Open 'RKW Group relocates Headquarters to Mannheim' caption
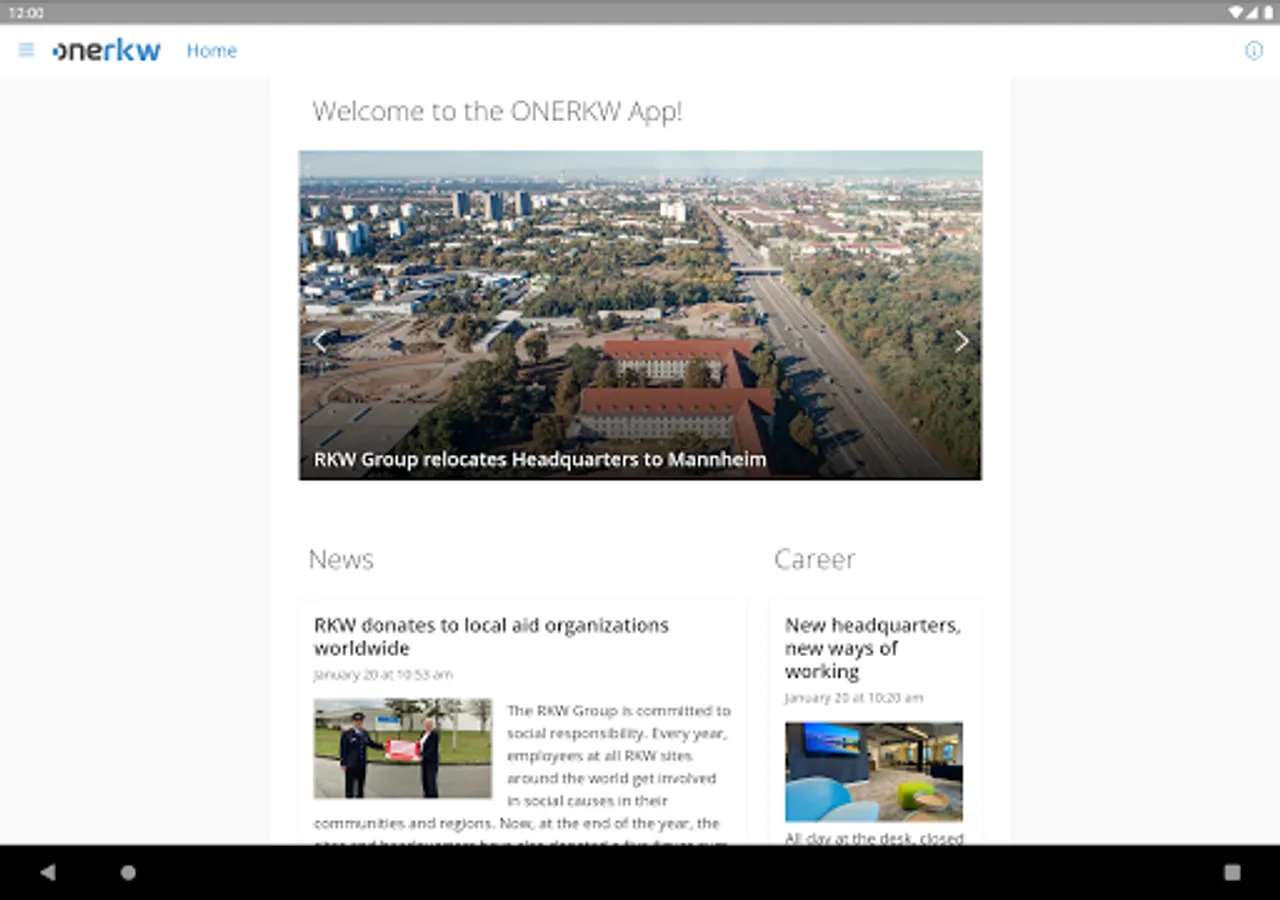Screen dimensions: 1280x900 click(x=540, y=460)
